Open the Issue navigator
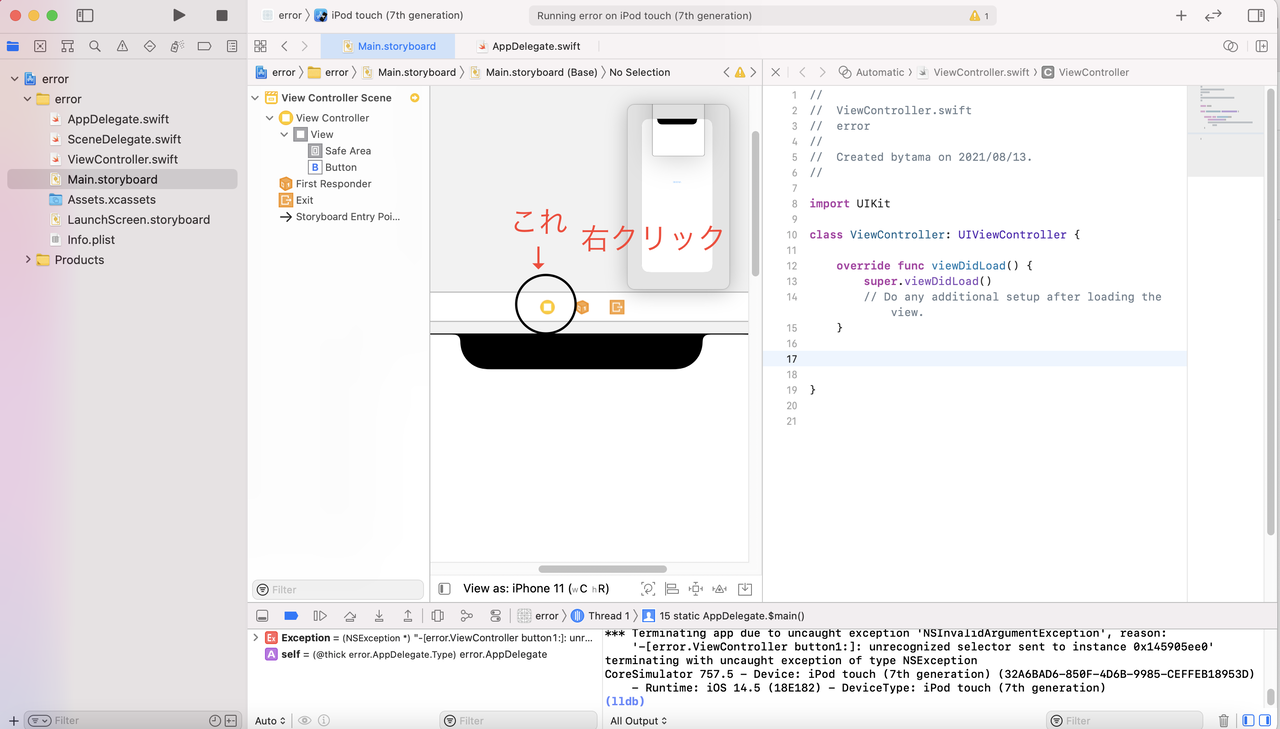 pyautogui.click(x=122, y=46)
